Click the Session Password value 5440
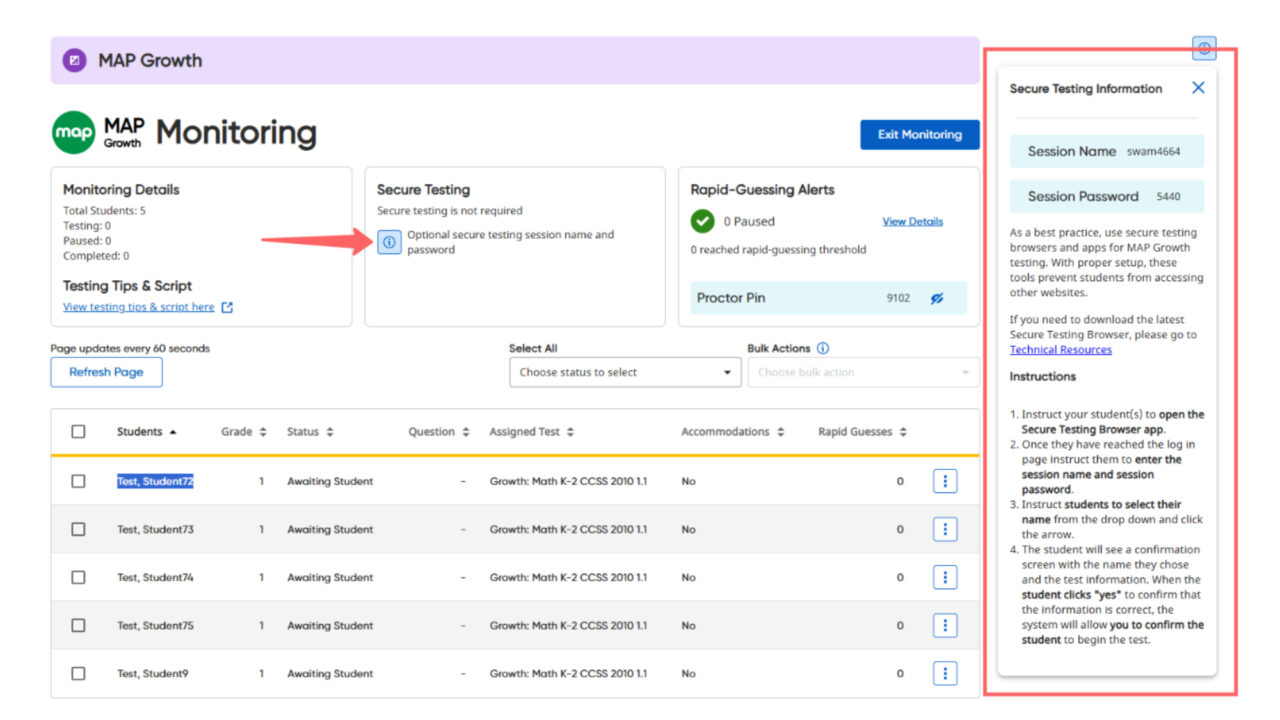The height and width of the screenshot is (720, 1280). [x=1168, y=197]
